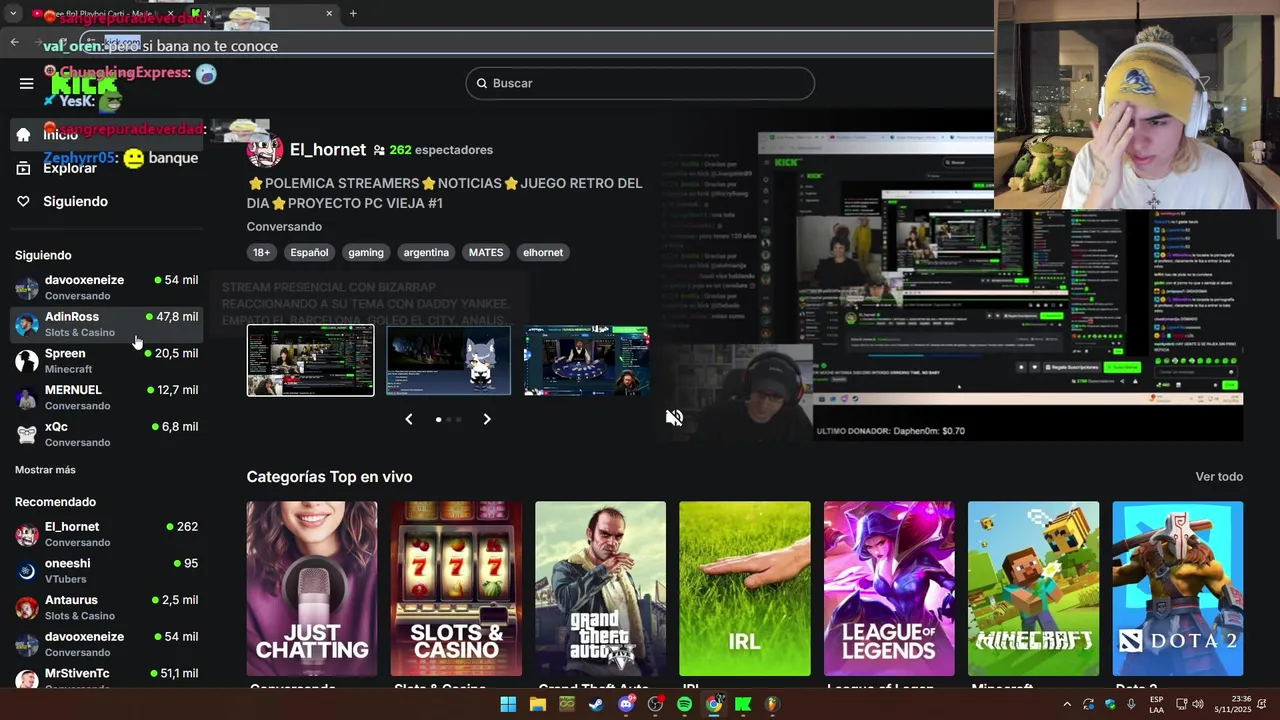Open xQc channel in sidebar
The width and height of the screenshot is (1280, 720).
pyautogui.click(x=106, y=434)
